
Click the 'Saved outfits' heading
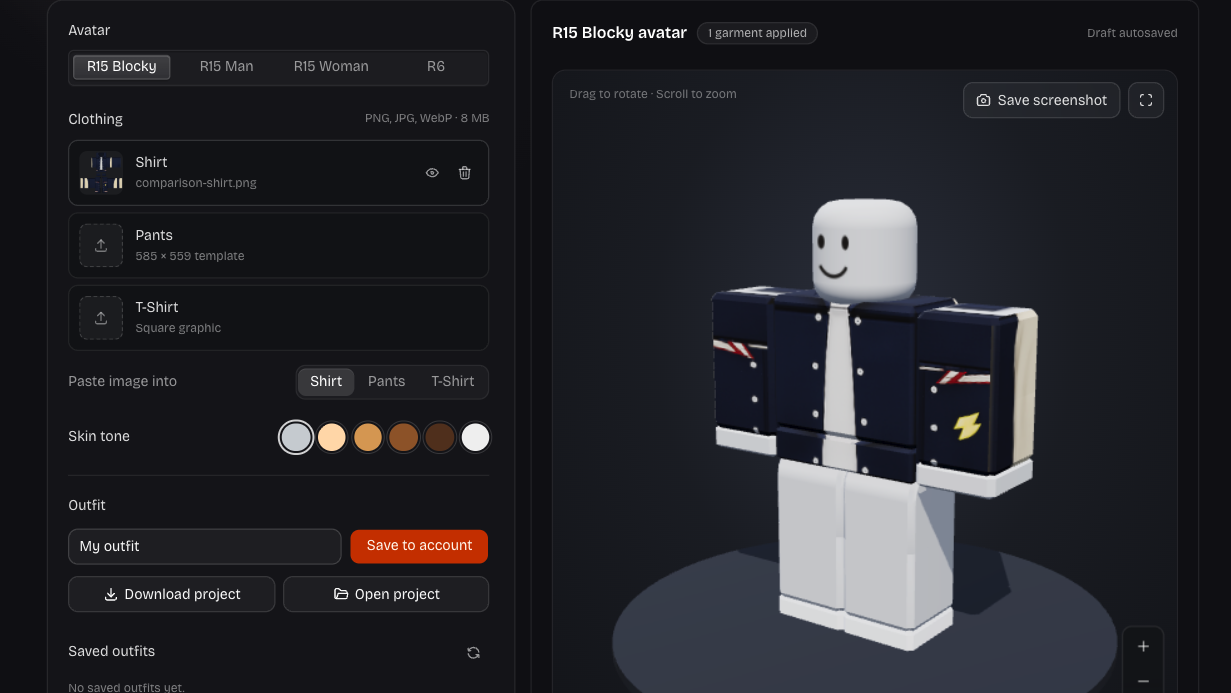pyautogui.click(x=112, y=651)
